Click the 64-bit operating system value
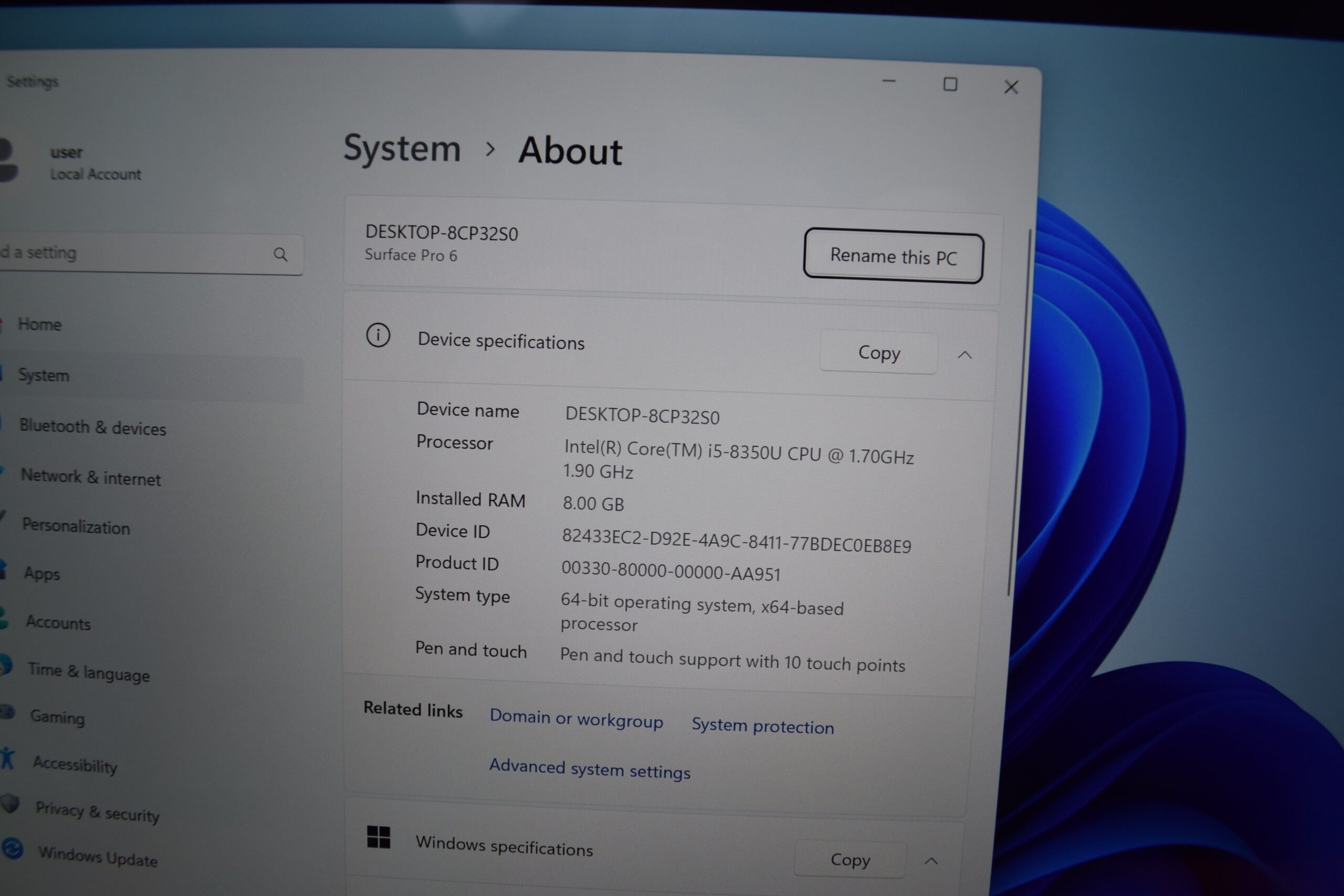 702,613
